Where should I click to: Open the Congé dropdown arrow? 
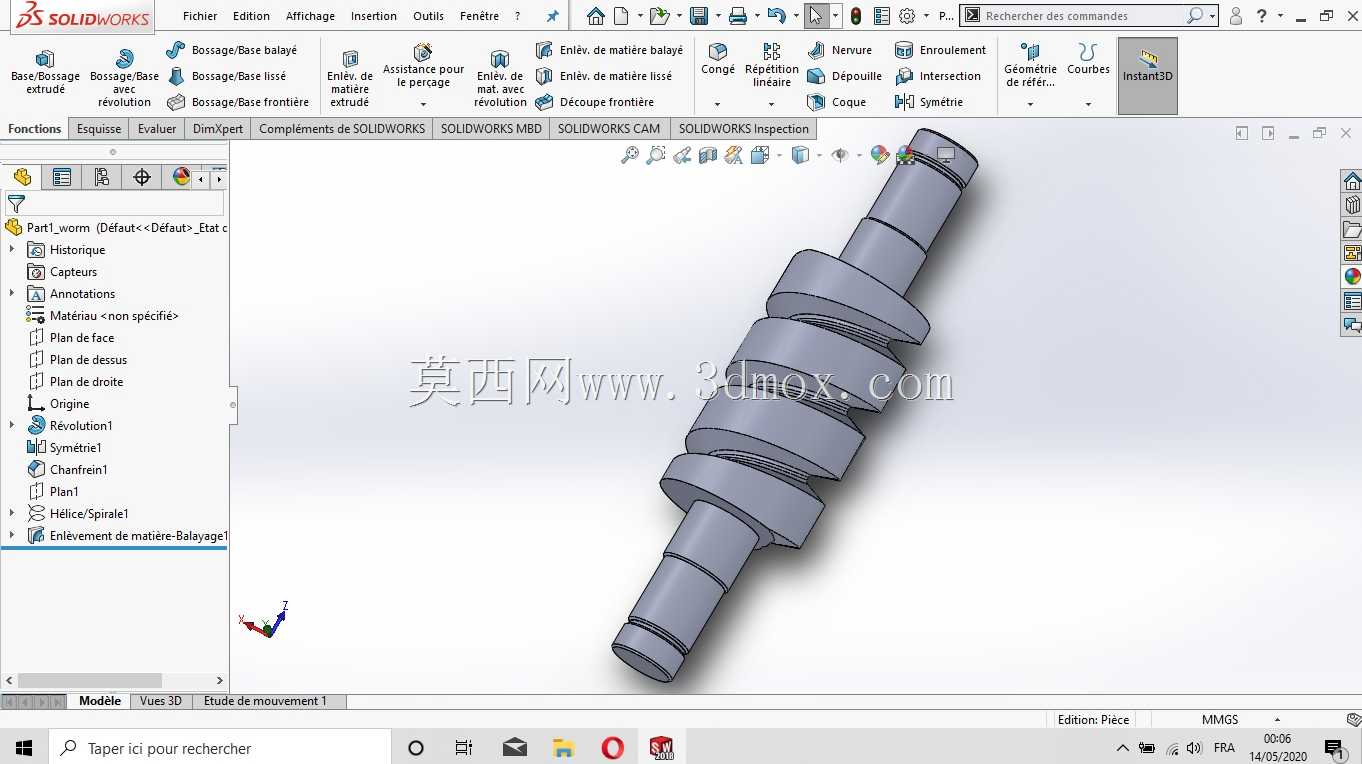(x=717, y=104)
